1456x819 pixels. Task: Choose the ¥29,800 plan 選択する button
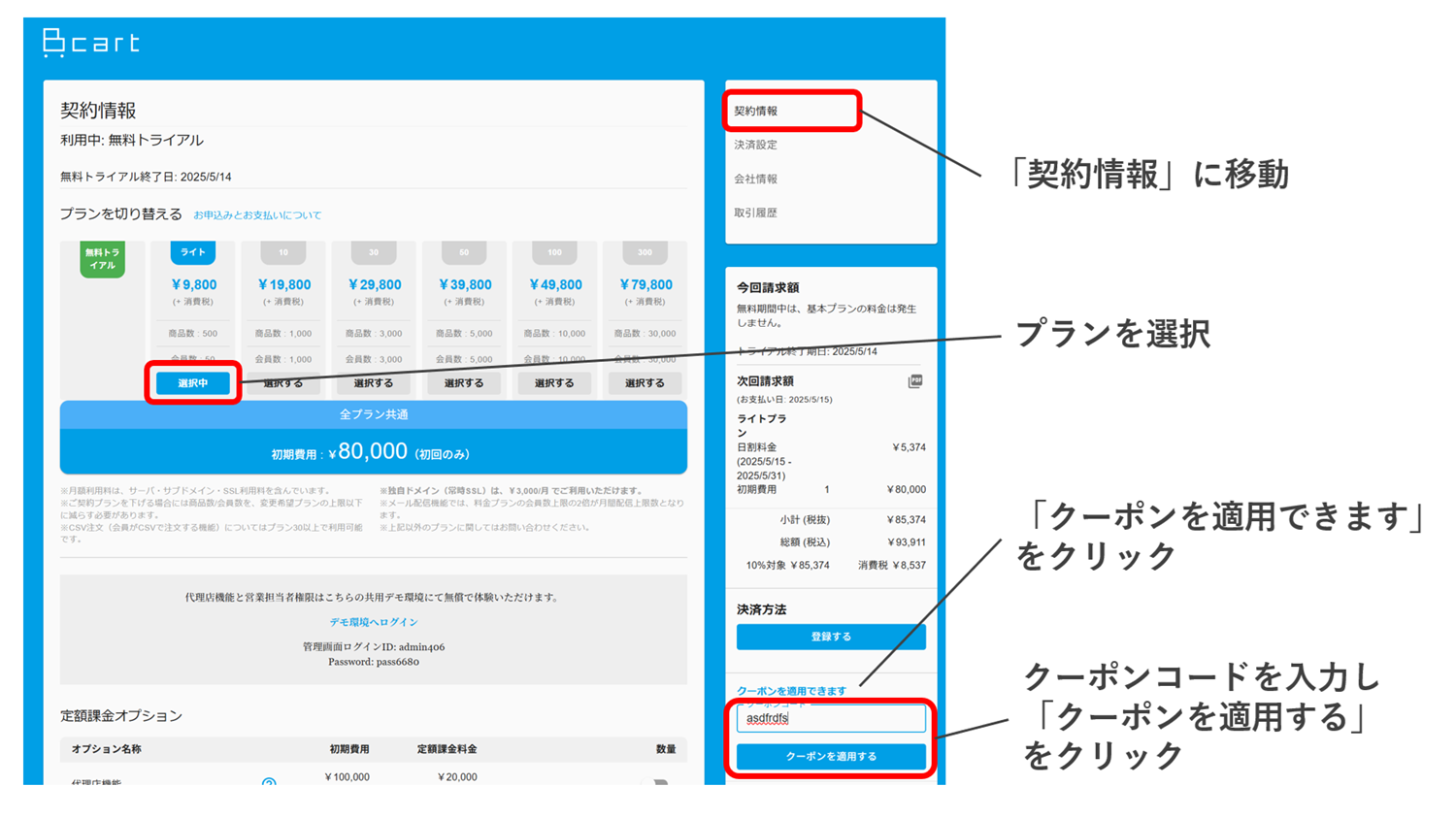374,383
